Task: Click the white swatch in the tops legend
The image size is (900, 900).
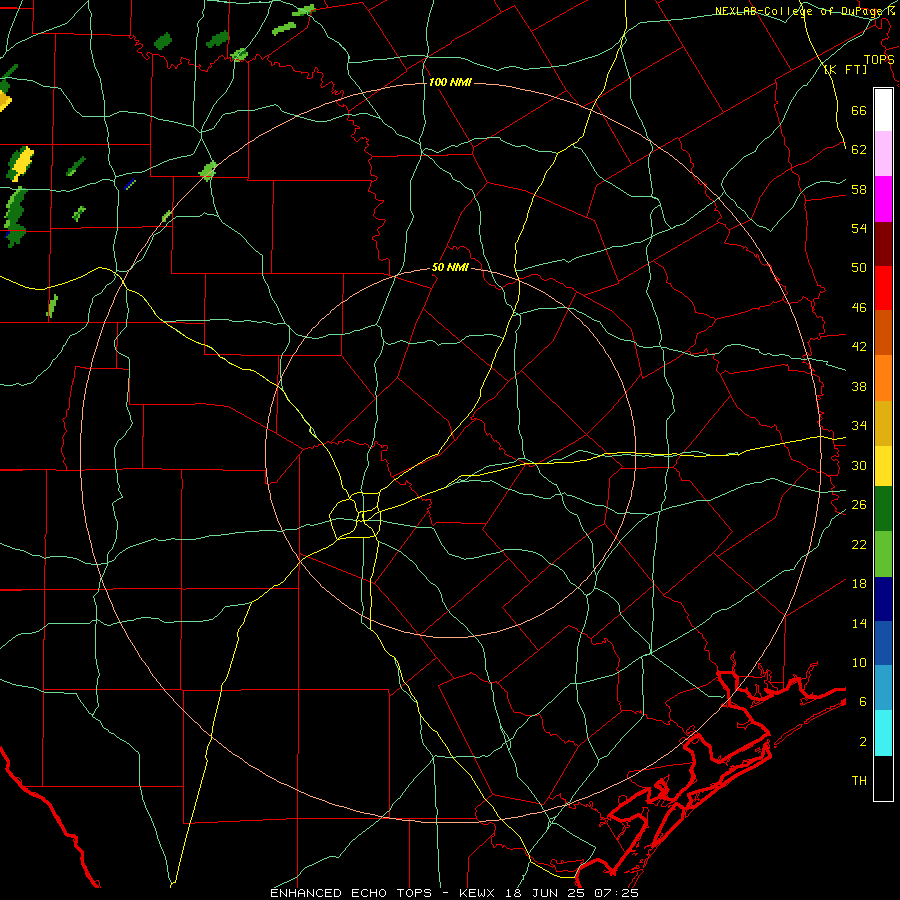Action: pyautogui.click(x=883, y=110)
